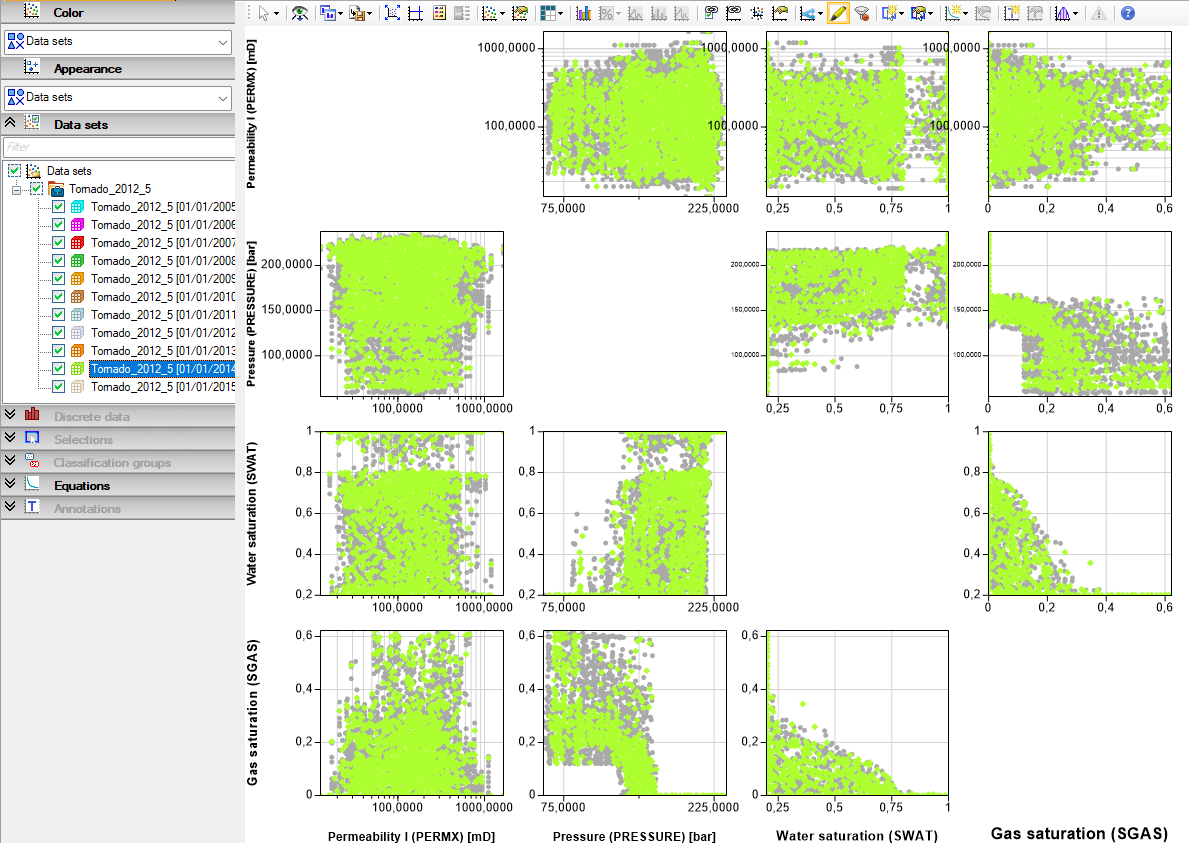Toggle checkbox for Tornado_2012_5 [01/01/2015
The height and width of the screenshot is (843, 1189).
[x=58, y=387]
